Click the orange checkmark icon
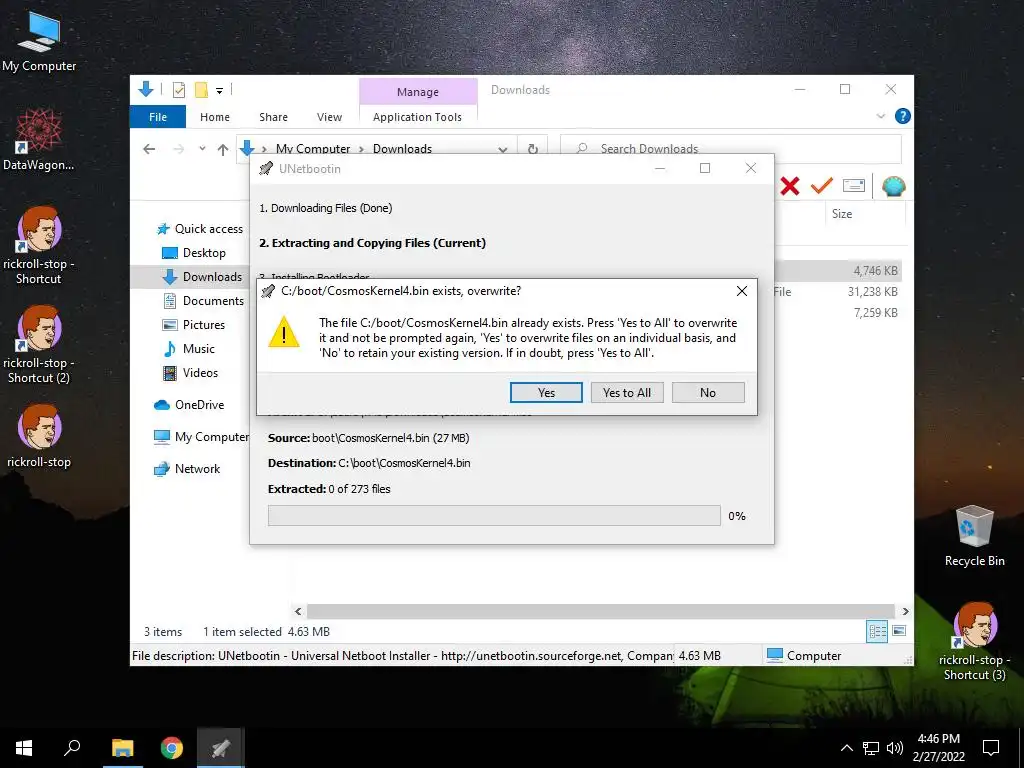The image size is (1024, 768). pyautogui.click(x=822, y=186)
